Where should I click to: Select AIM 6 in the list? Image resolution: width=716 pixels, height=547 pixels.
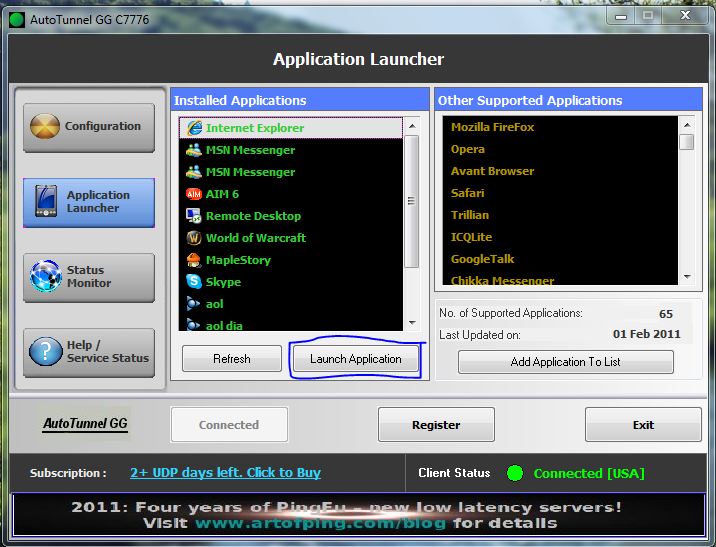pos(291,194)
